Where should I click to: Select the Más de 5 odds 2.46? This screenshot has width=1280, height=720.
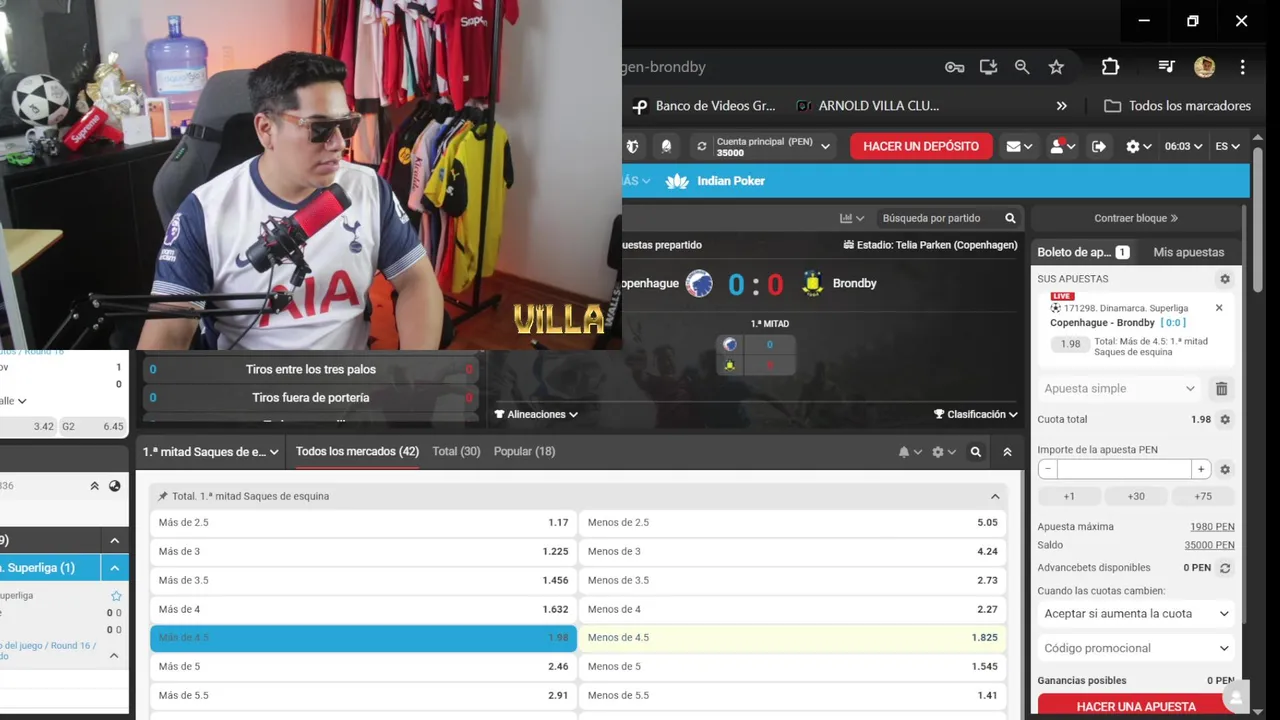tap(363, 666)
